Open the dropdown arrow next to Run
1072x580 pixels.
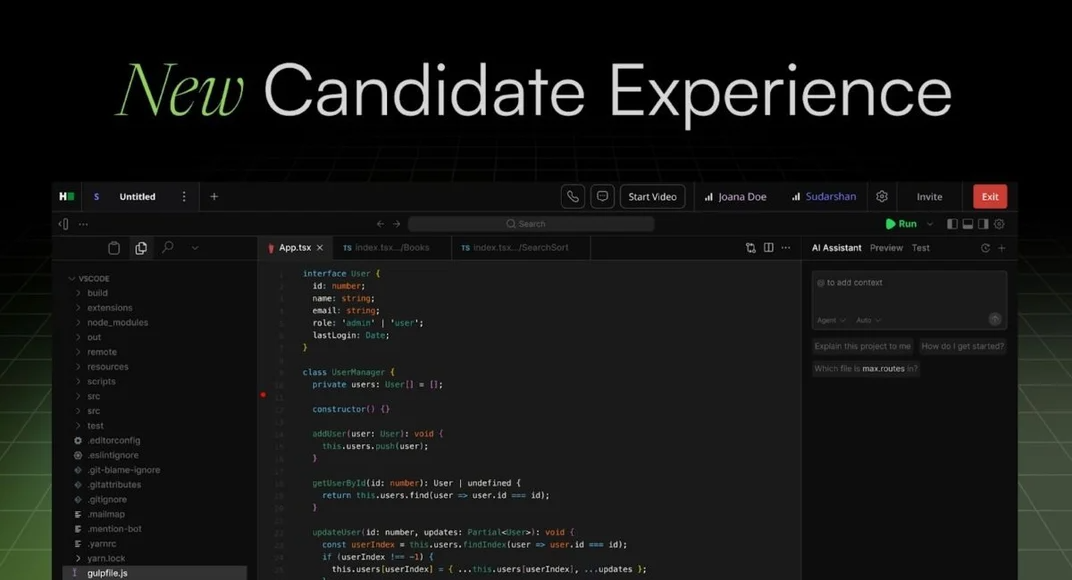(x=930, y=224)
